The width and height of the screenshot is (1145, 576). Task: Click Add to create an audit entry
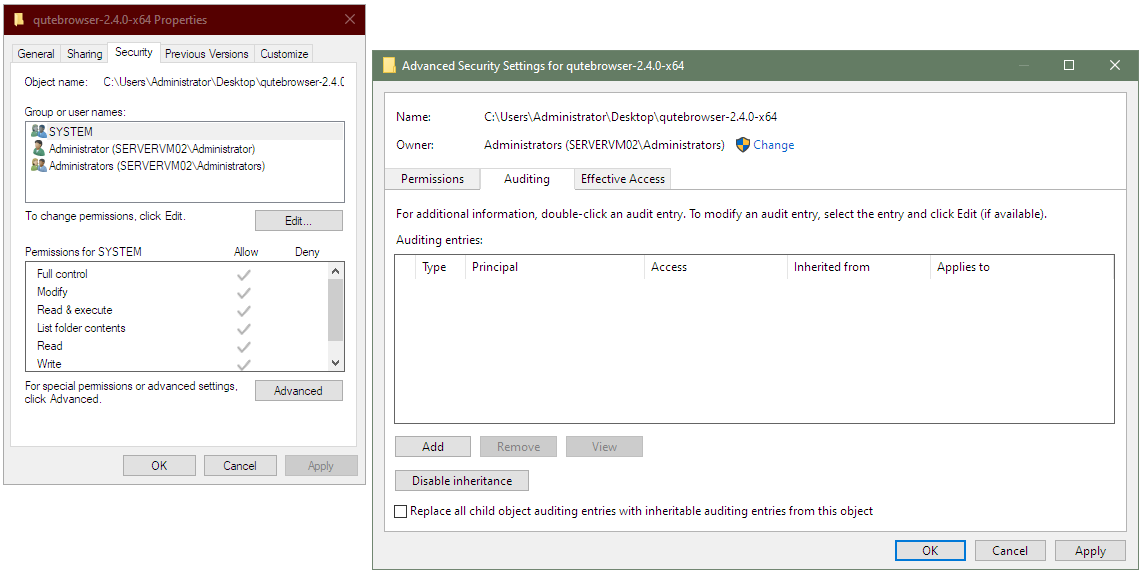(x=433, y=447)
